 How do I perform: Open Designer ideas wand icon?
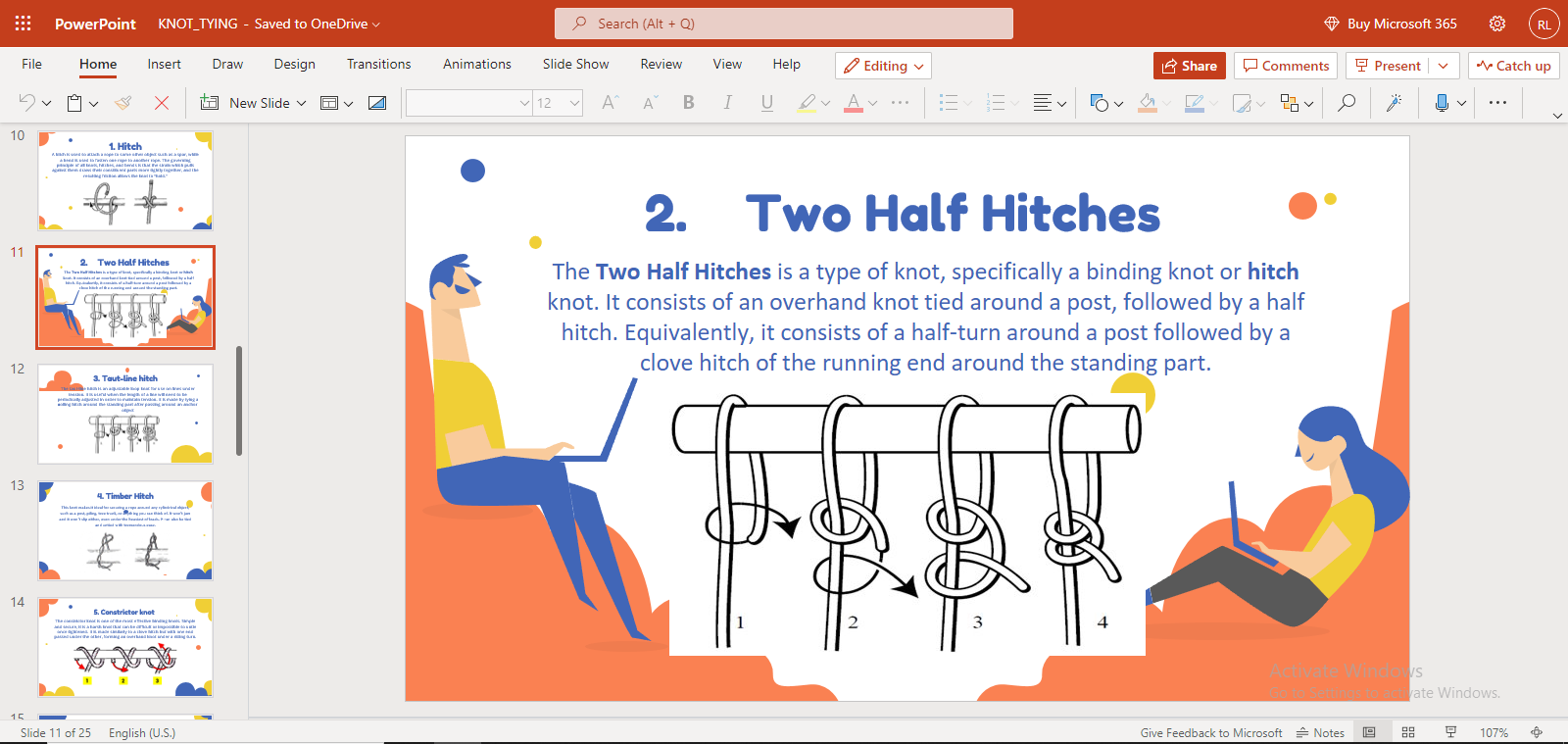(x=1394, y=103)
